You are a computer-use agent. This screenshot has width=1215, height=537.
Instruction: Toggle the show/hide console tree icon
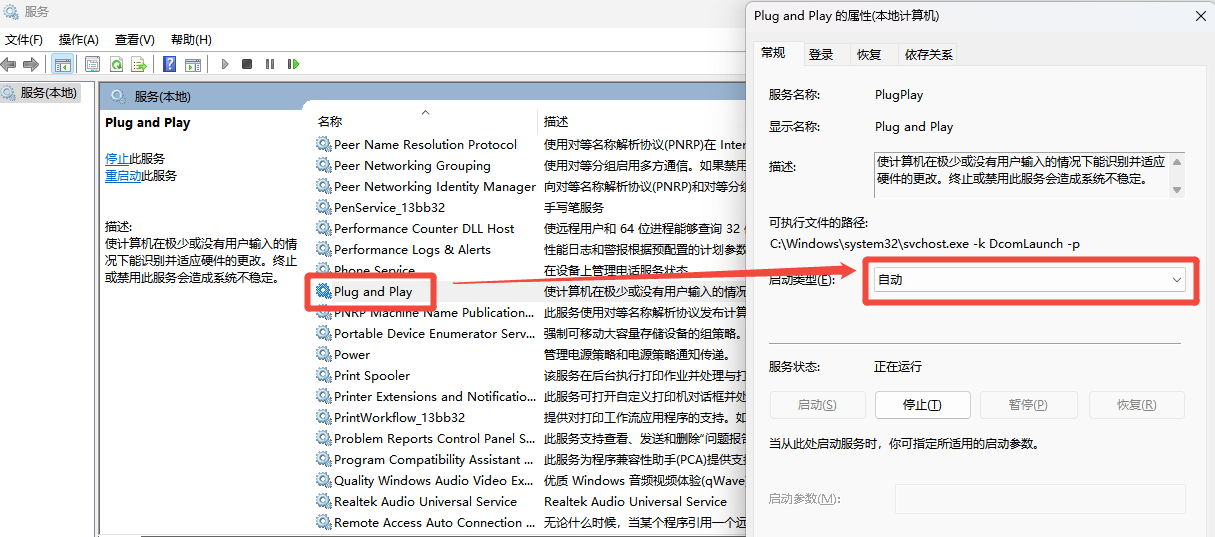(63, 64)
